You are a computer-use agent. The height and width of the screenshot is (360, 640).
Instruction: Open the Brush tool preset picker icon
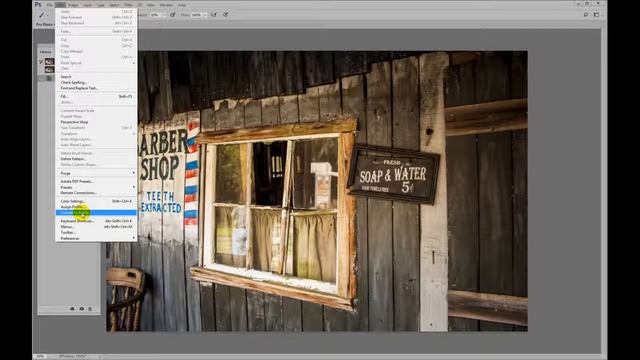pos(42,15)
